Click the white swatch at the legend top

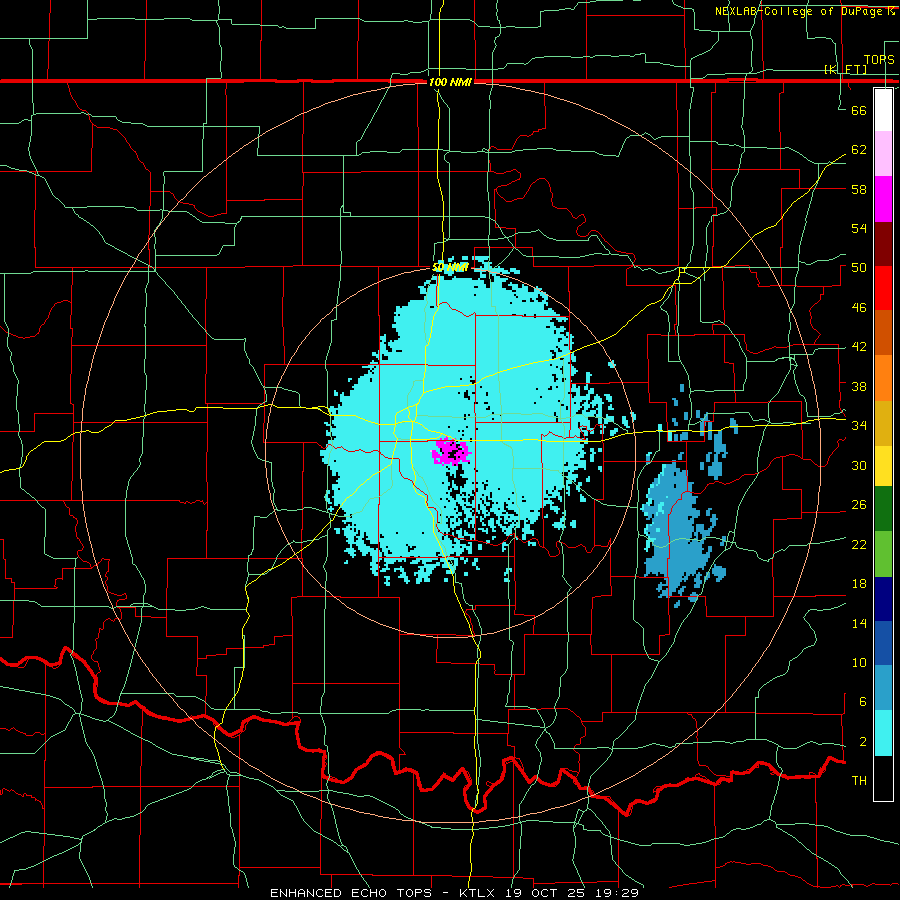click(883, 110)
